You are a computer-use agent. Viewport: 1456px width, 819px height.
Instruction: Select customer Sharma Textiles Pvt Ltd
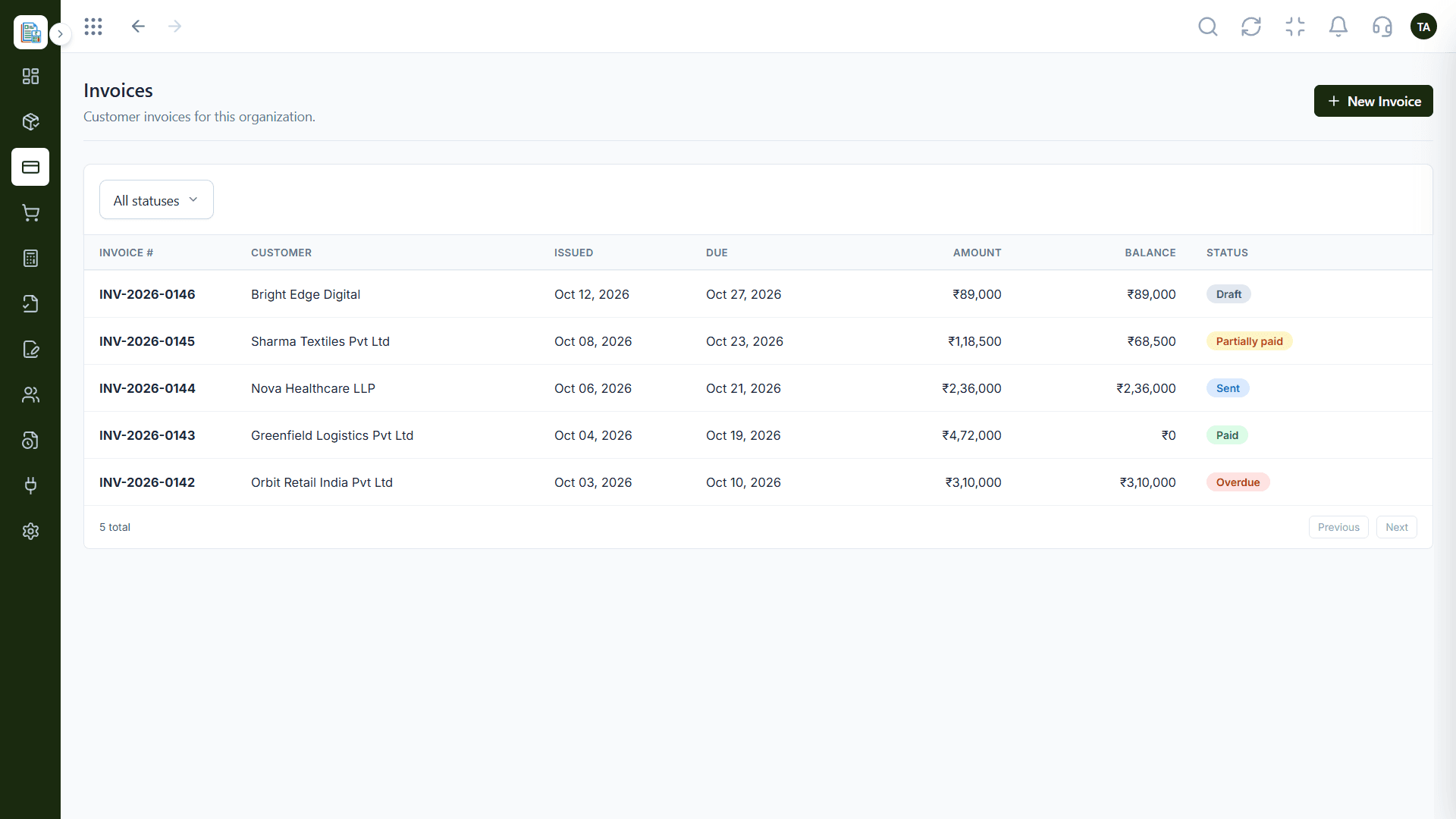tap(320, 341)
